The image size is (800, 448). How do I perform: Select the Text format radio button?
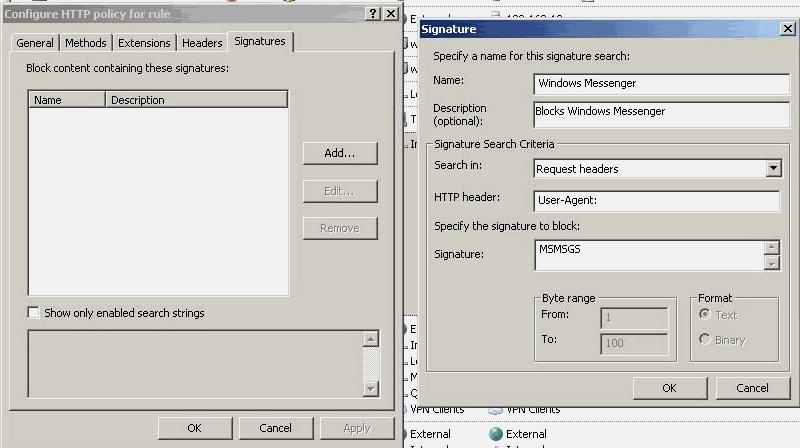coord(705,314)
